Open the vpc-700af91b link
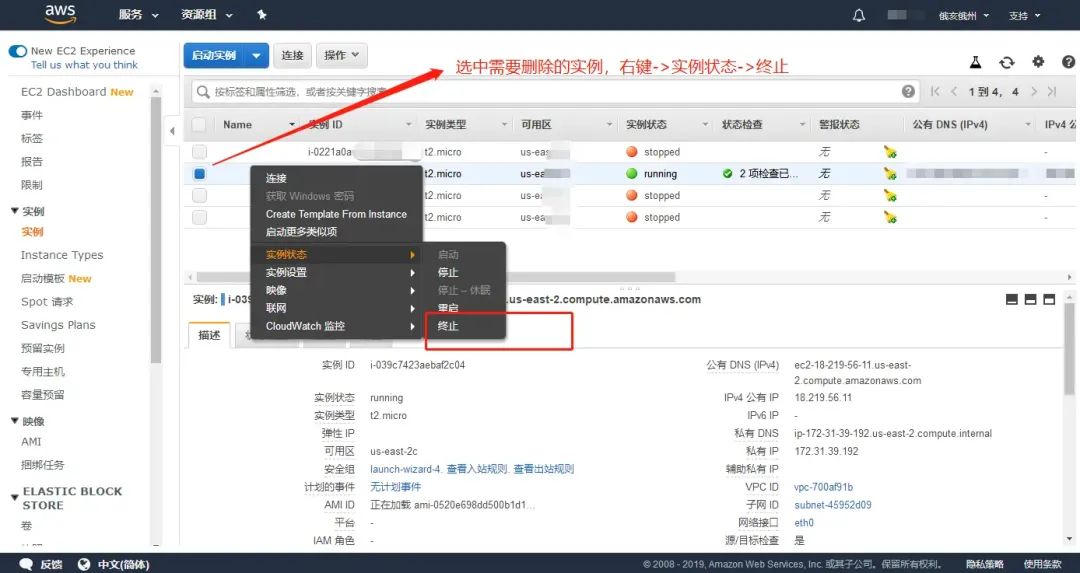Viewport: 1080px width, 573px height. [x=823, y=487]
